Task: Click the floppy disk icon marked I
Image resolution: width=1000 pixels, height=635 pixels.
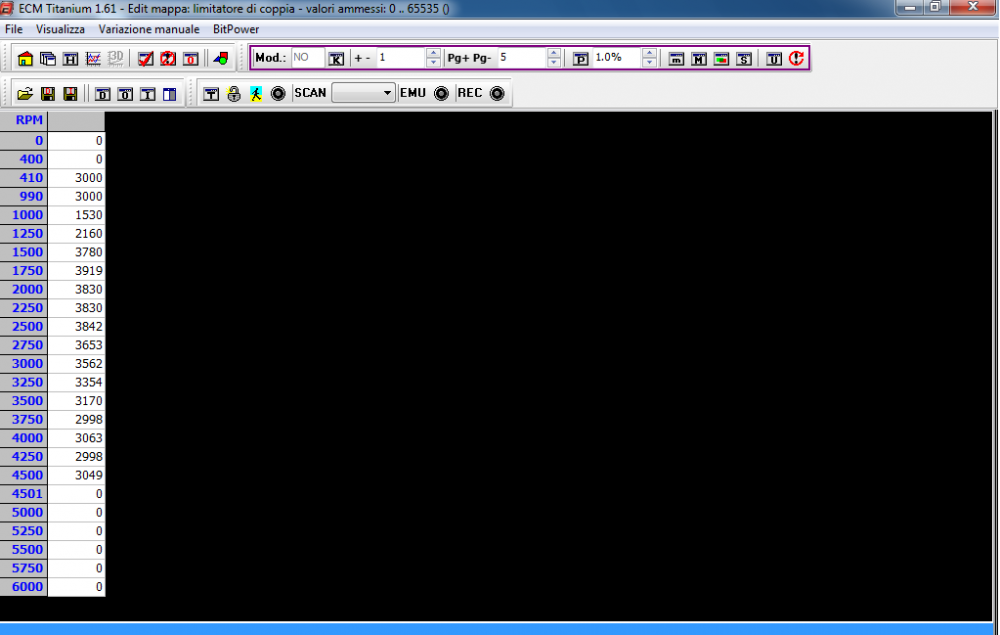Action: click(x=70, y=94)
